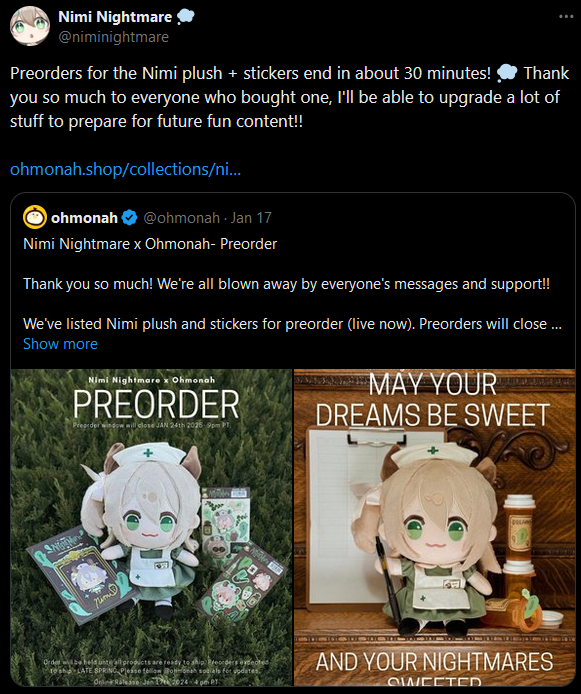Click ohmonah's yellow chick avatar
581x694 pixels.
point(35,217)
